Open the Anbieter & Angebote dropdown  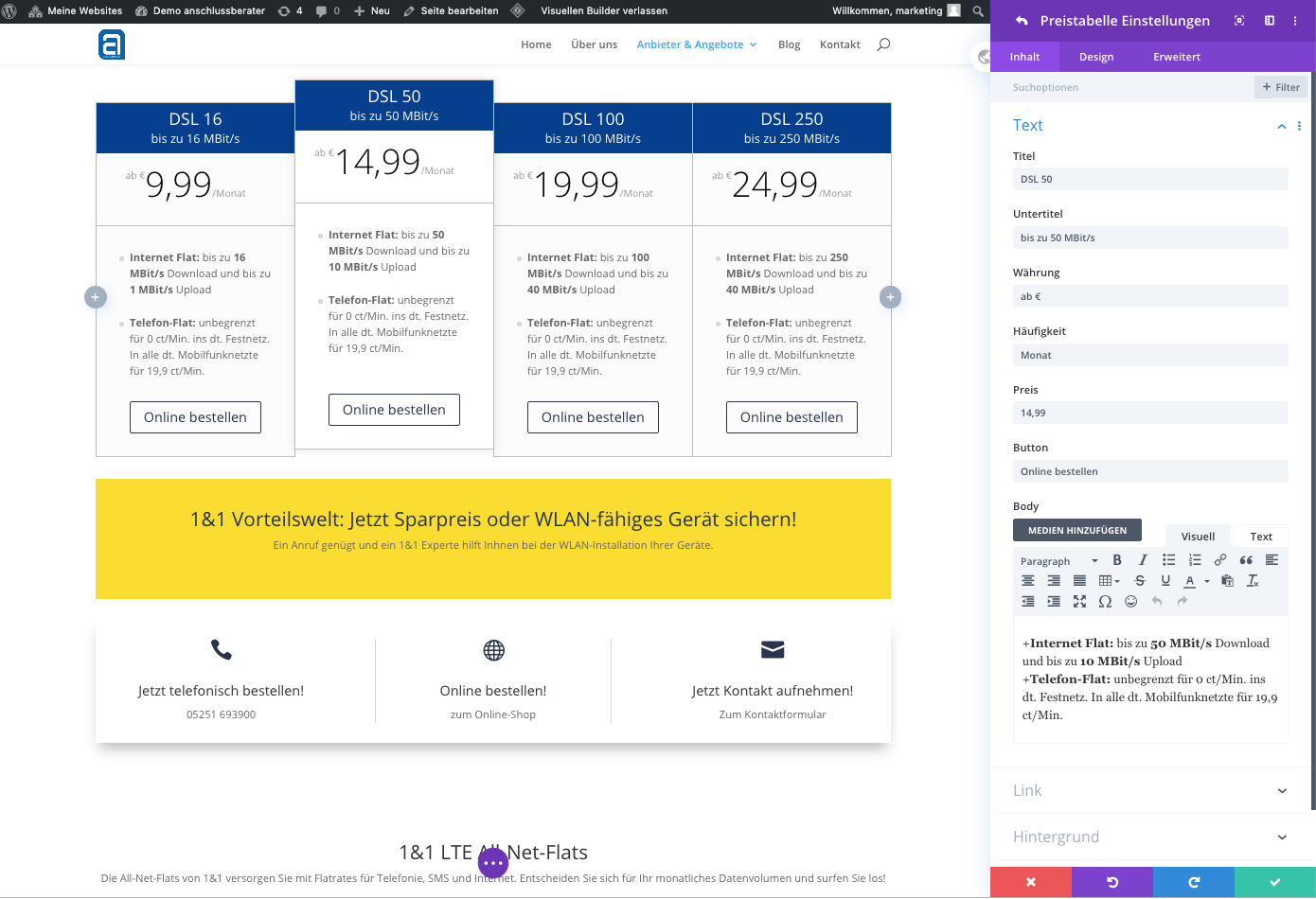pyautogui.click(x=697, y=44)
